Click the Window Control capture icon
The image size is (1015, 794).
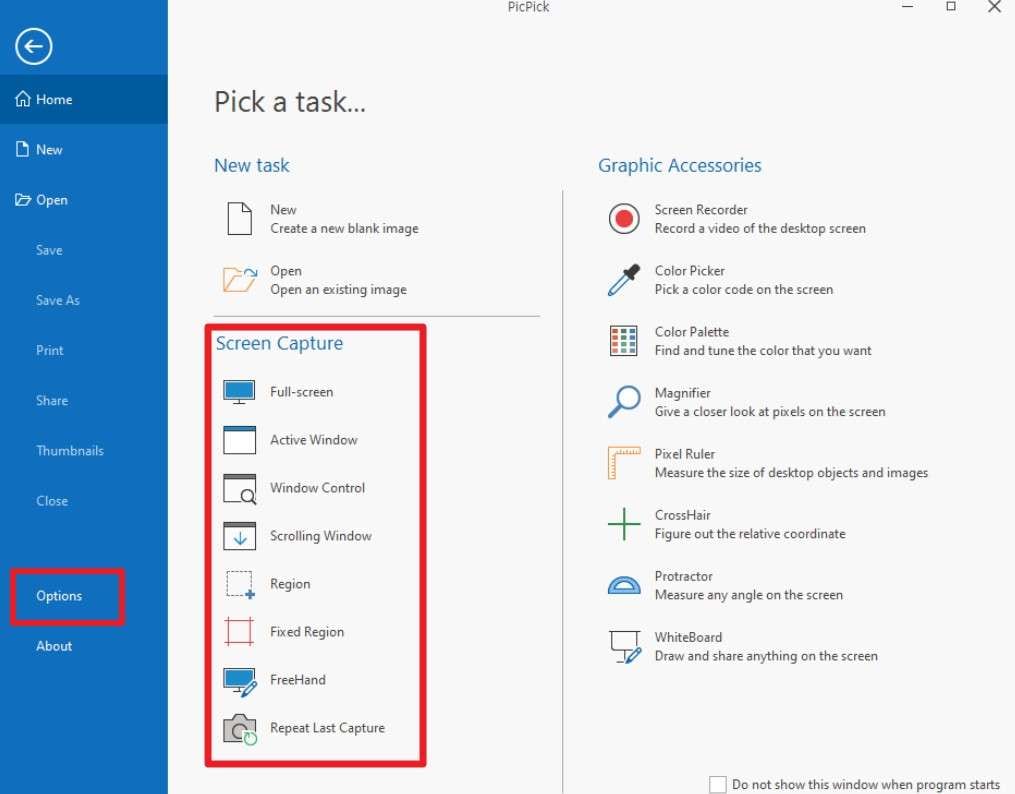click(240, 489)
